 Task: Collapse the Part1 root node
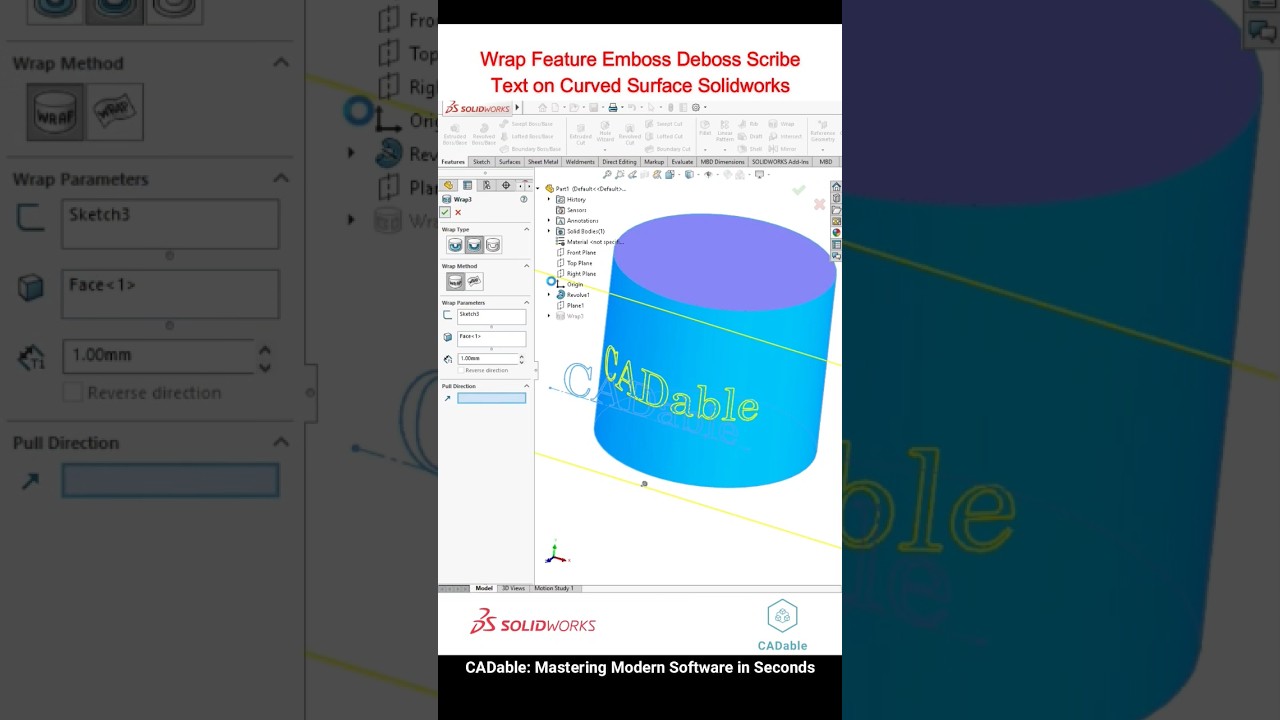[x=538, y=188]
